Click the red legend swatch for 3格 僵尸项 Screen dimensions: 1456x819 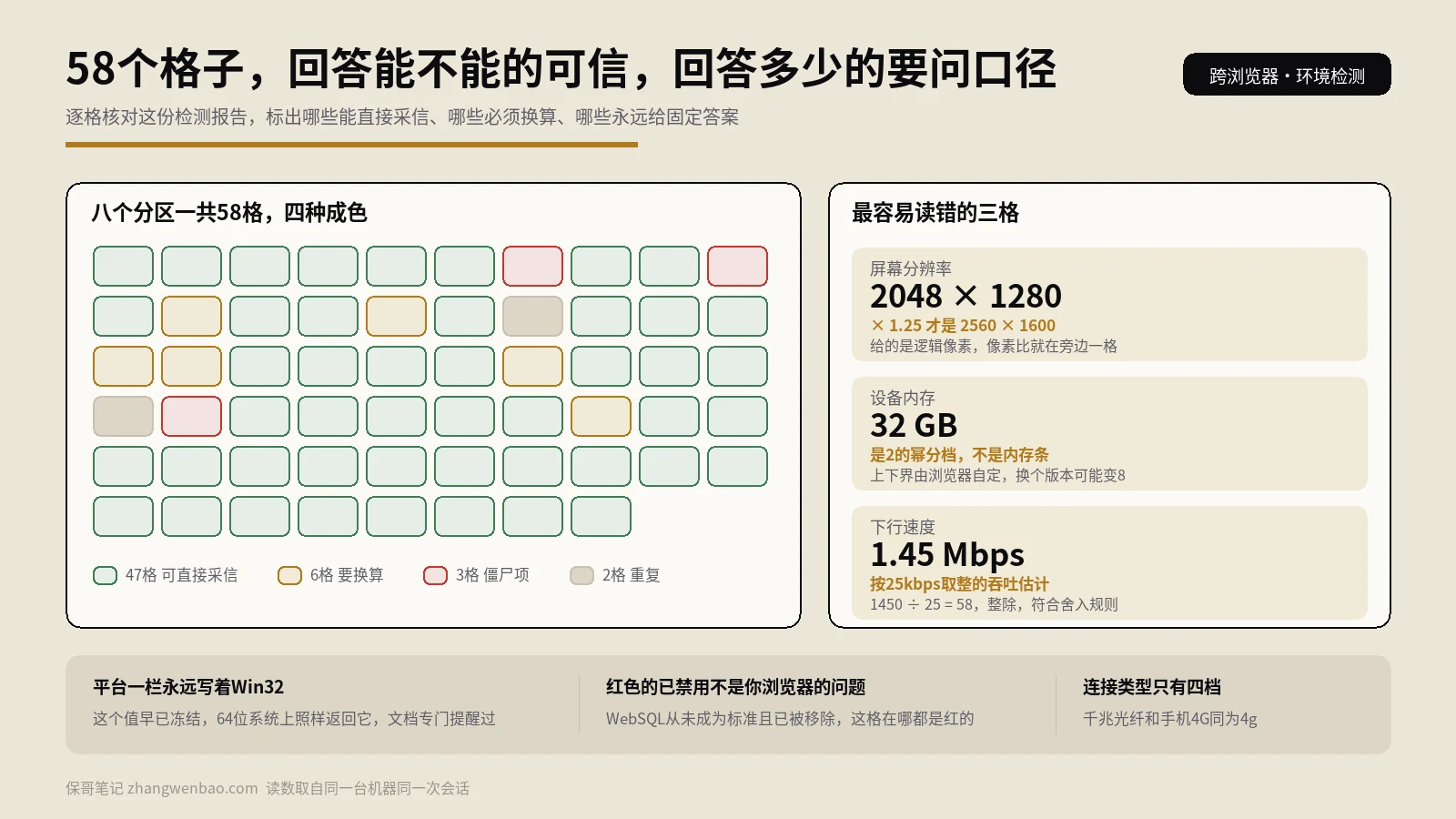[436, 575]
